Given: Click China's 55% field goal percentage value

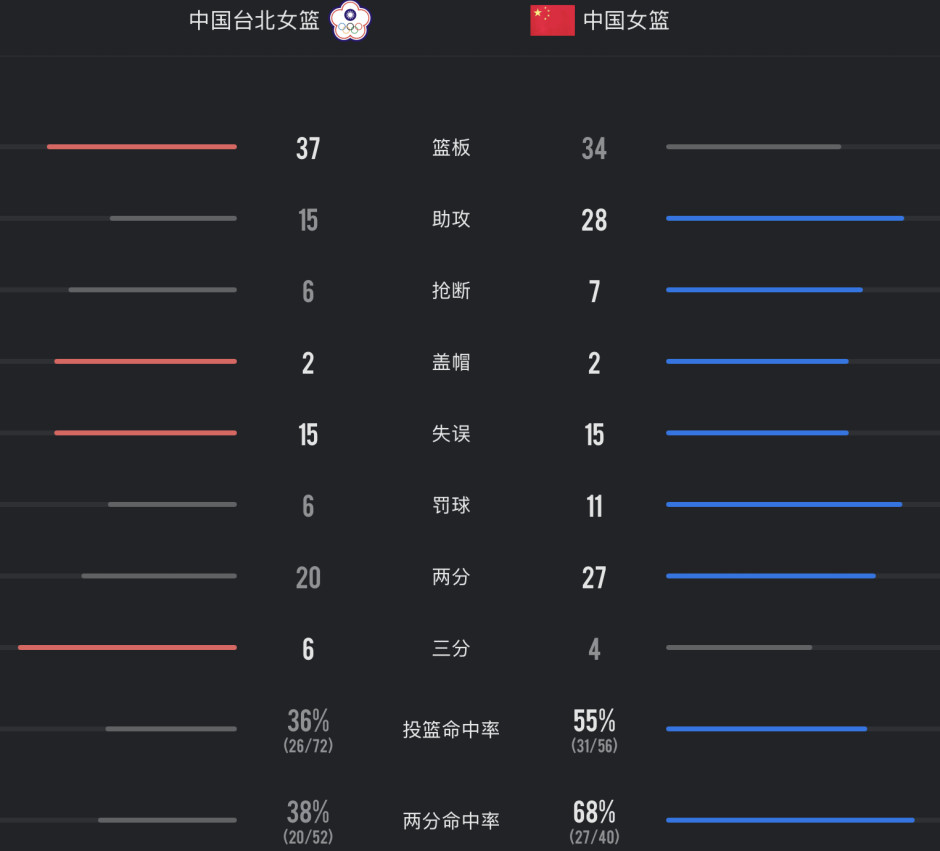Looking at the screenshot, I should [594, 721].
